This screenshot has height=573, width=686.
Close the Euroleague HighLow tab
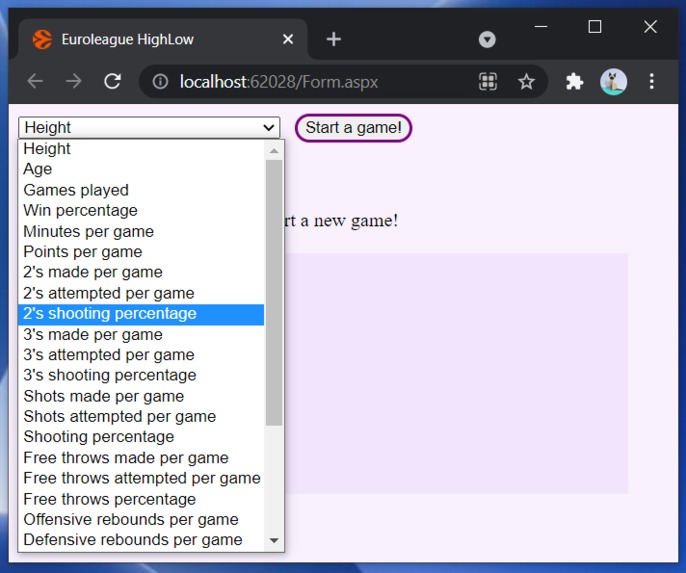coord(288,39)
